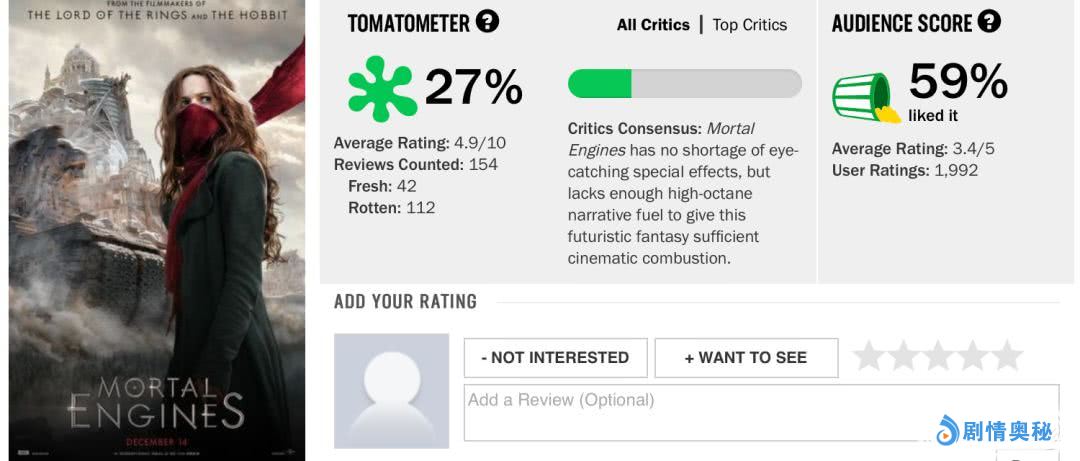1080x461 pixels.
Task: Select the second rating star
Action: (903, 355)
